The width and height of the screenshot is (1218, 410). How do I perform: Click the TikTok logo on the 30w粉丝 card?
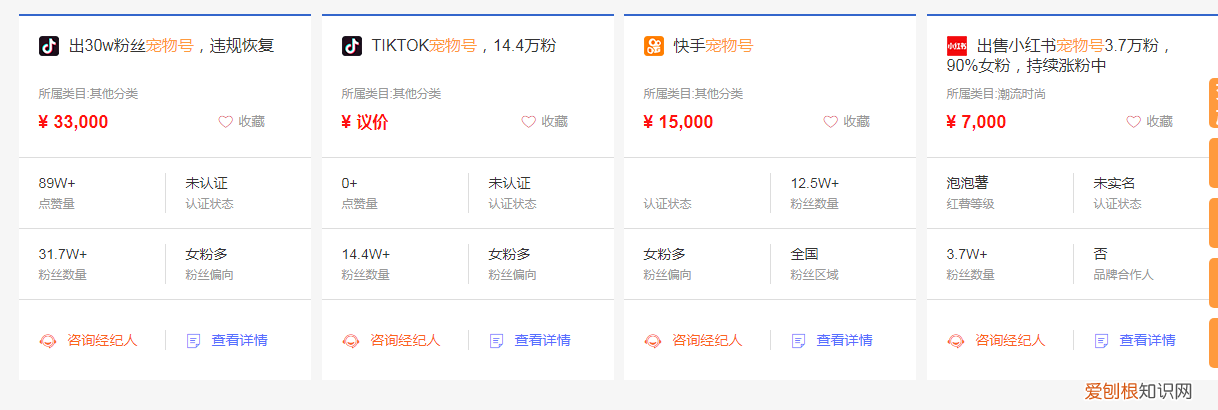(x=49, y=46)
